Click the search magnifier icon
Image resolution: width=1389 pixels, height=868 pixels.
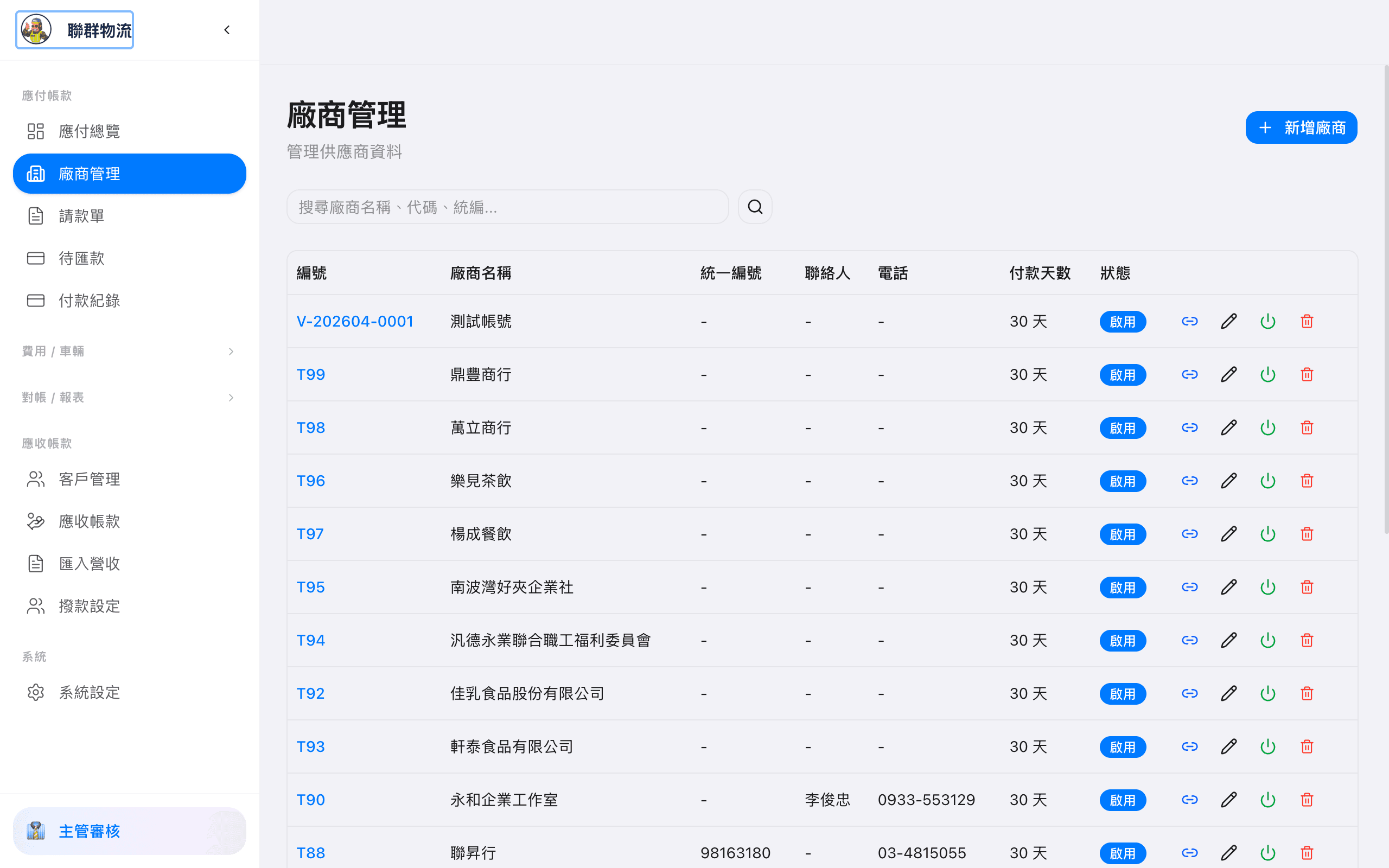(x=755, y=207)
